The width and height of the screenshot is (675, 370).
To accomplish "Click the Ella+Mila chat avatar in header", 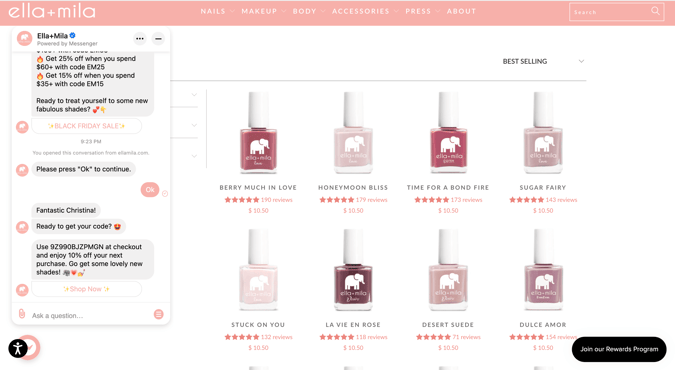I will (25, 38).
